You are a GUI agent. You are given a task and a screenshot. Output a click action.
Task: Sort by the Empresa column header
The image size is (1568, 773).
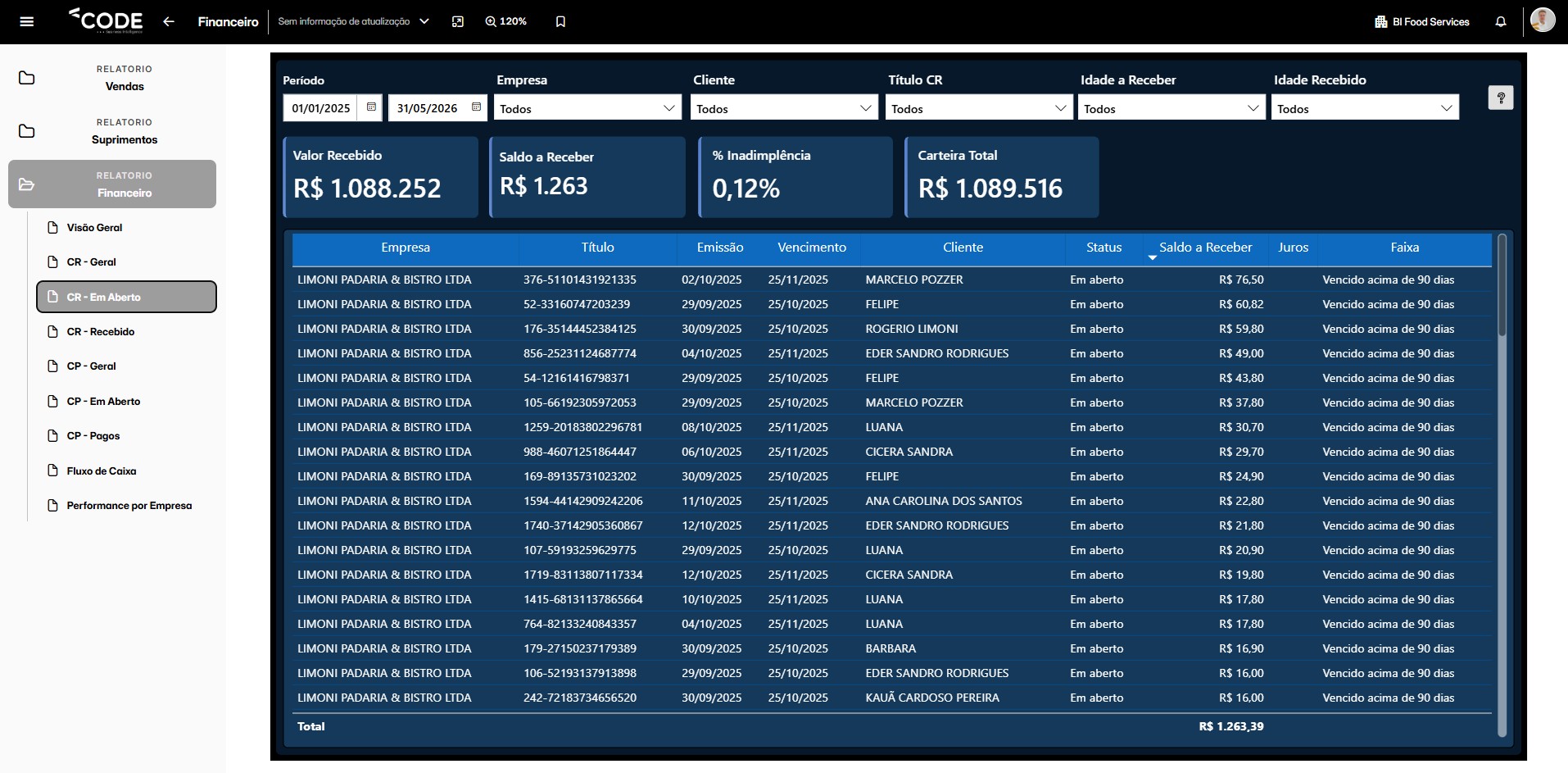tap(406, 248)
